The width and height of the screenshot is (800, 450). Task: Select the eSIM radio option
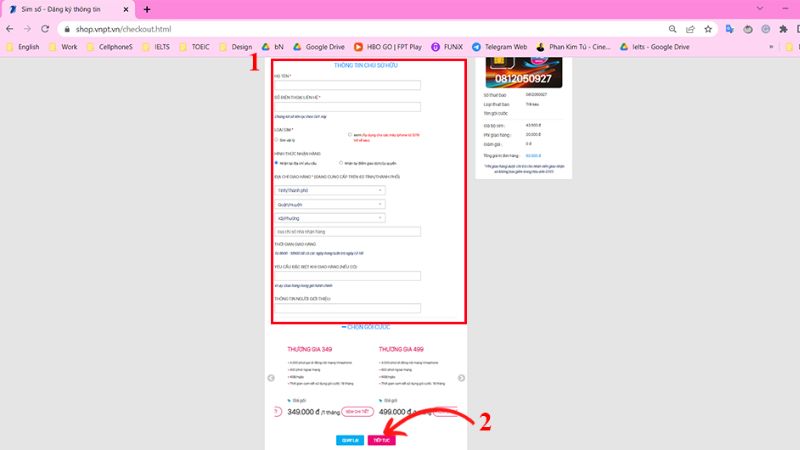(x=349, y=134)
